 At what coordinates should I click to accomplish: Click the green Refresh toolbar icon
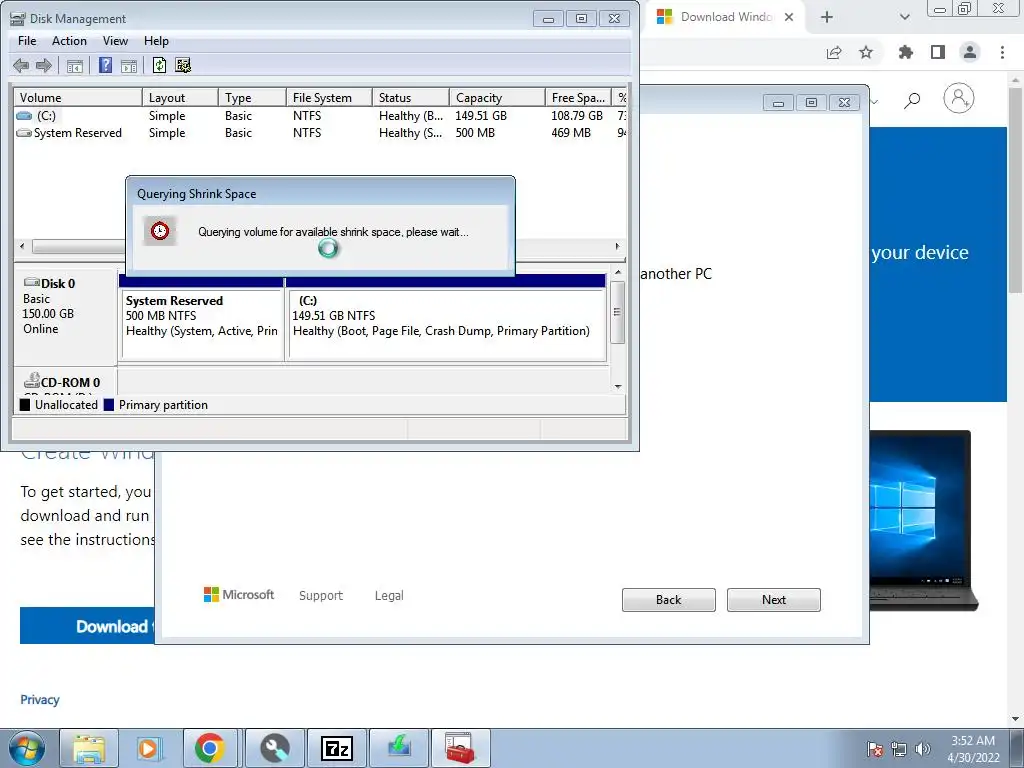(159, 65)
